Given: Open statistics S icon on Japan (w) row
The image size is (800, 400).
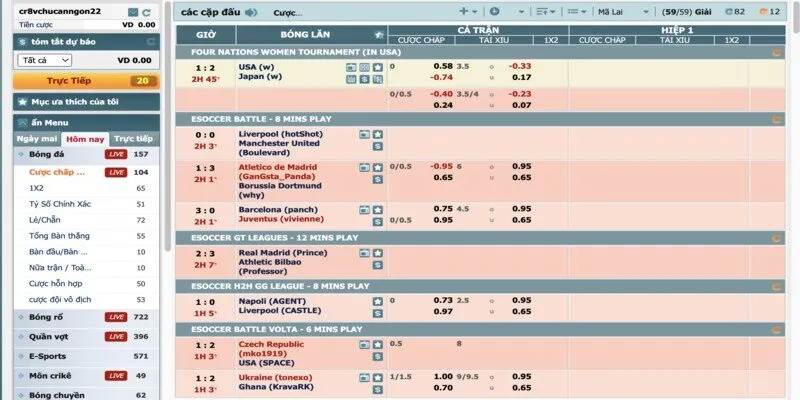Looking at the screenshot, I should tap(364, 79).
